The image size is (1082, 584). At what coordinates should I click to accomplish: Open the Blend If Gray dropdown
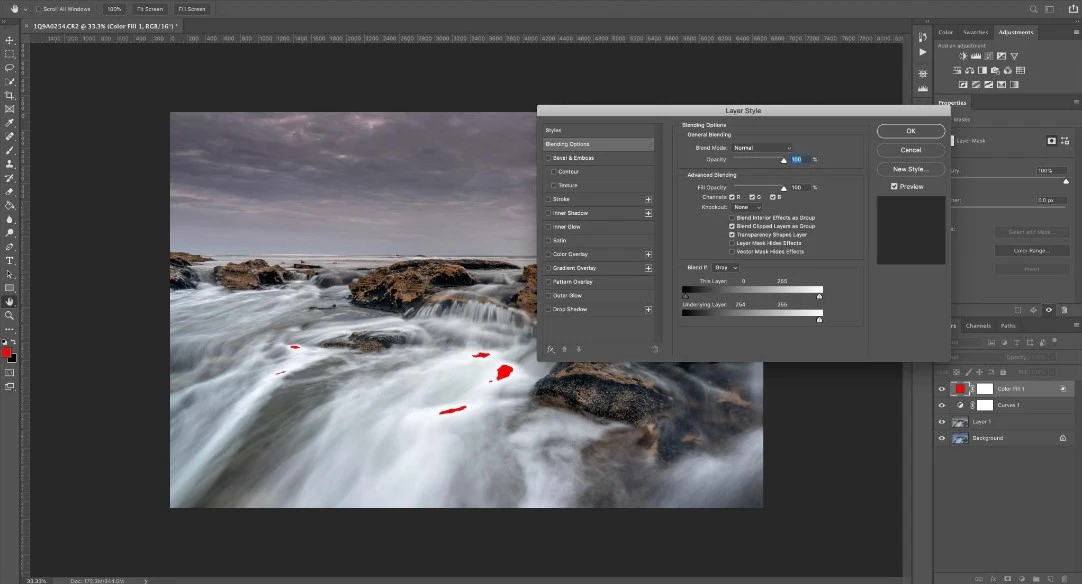[x=725, y=268]
